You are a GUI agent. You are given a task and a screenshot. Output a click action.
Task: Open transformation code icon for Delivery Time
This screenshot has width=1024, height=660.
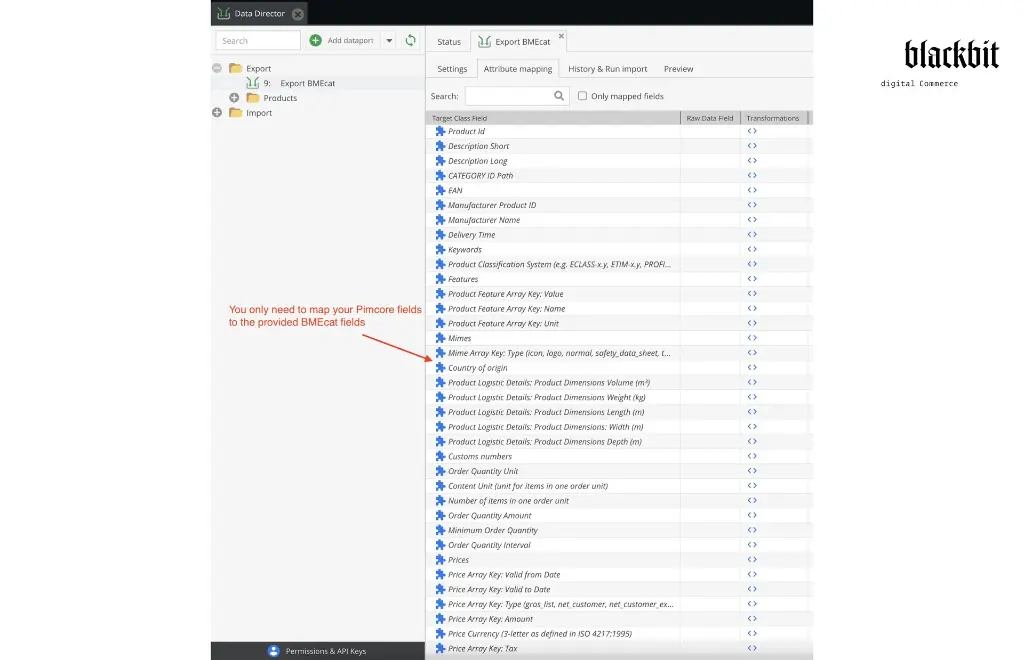click(x=752, y=235)
